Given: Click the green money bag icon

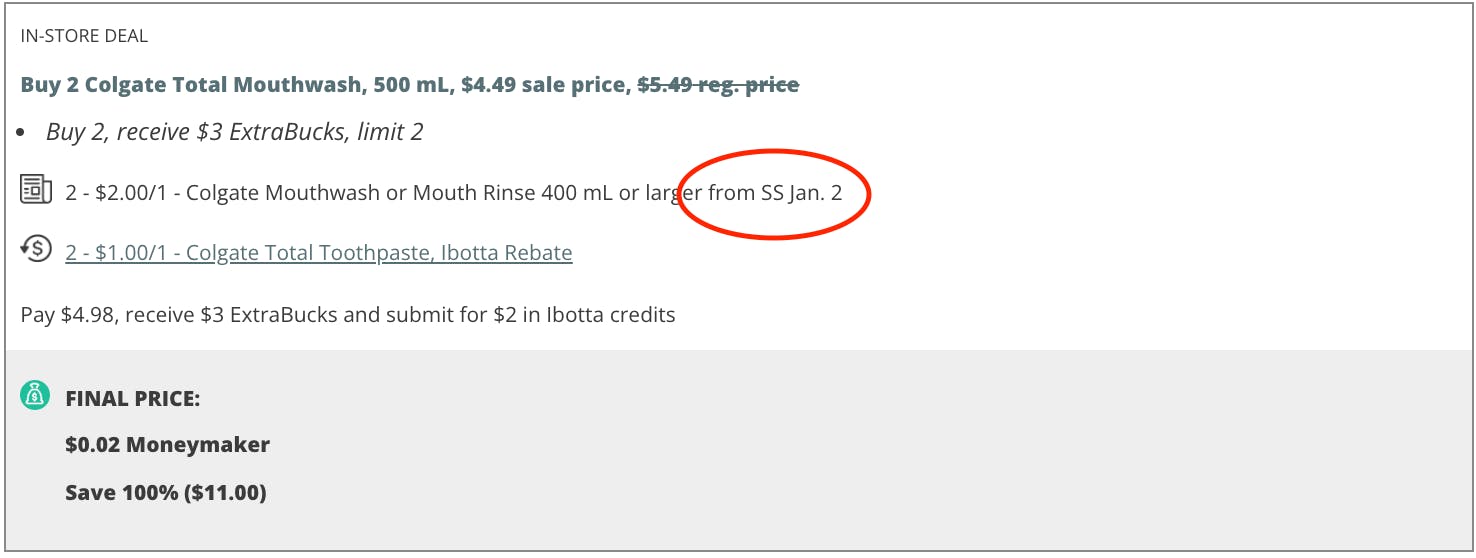Looking at the screenshot, I should tap(35, 397).
